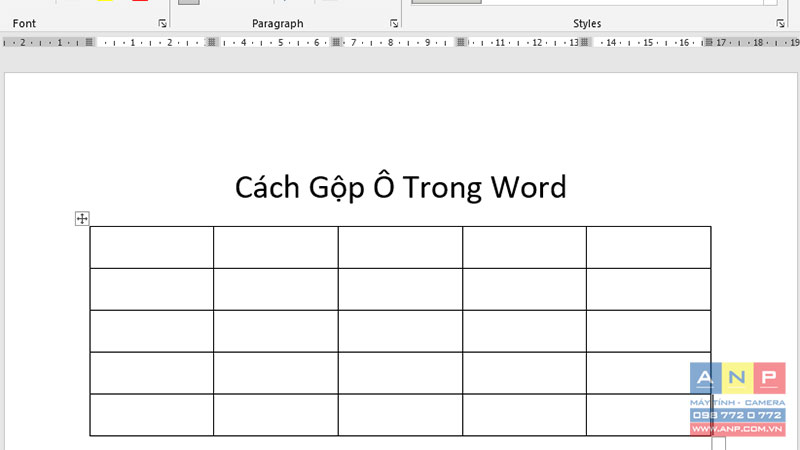Click ruler column marker just after 13

pos(585,42)
